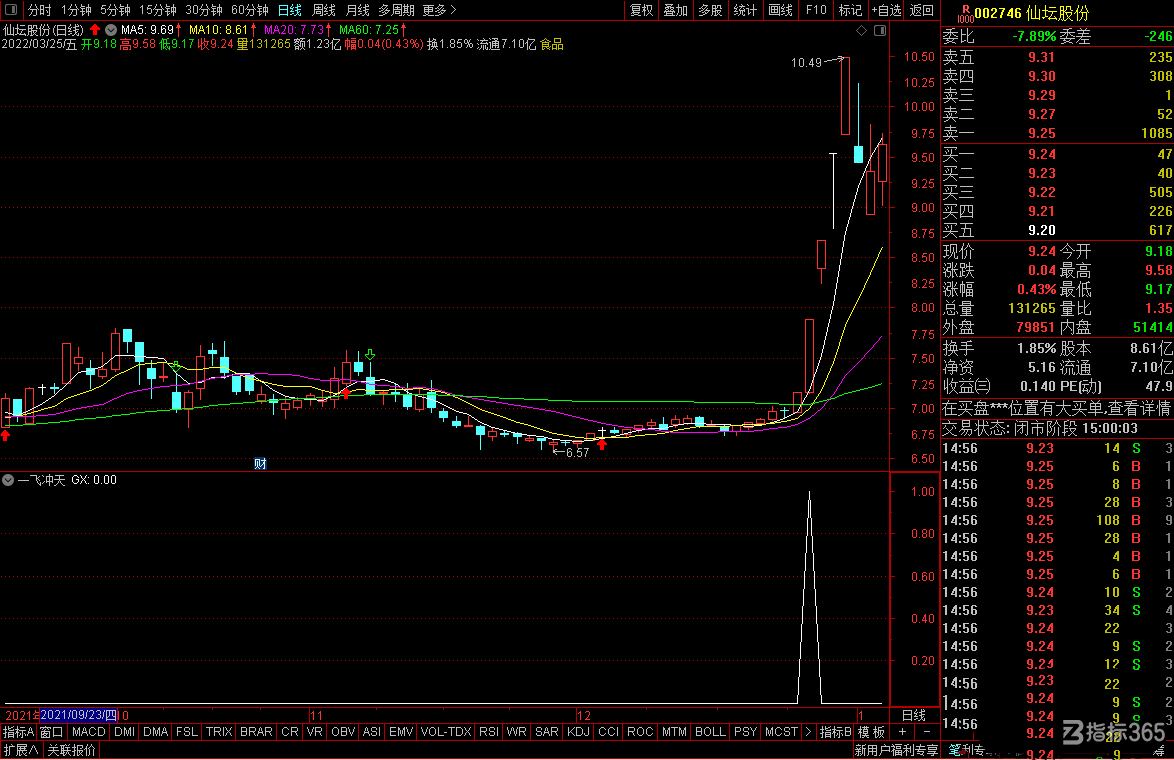
Task: Click the 统计 statistics button
Action: click(x=745, y=10)
